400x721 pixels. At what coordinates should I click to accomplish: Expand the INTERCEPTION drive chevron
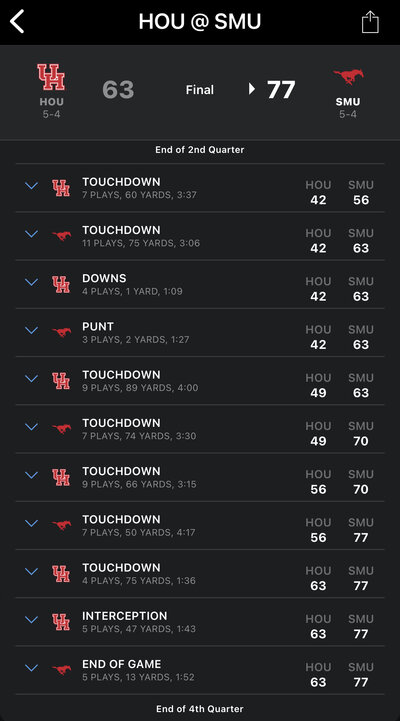point(31,619)
